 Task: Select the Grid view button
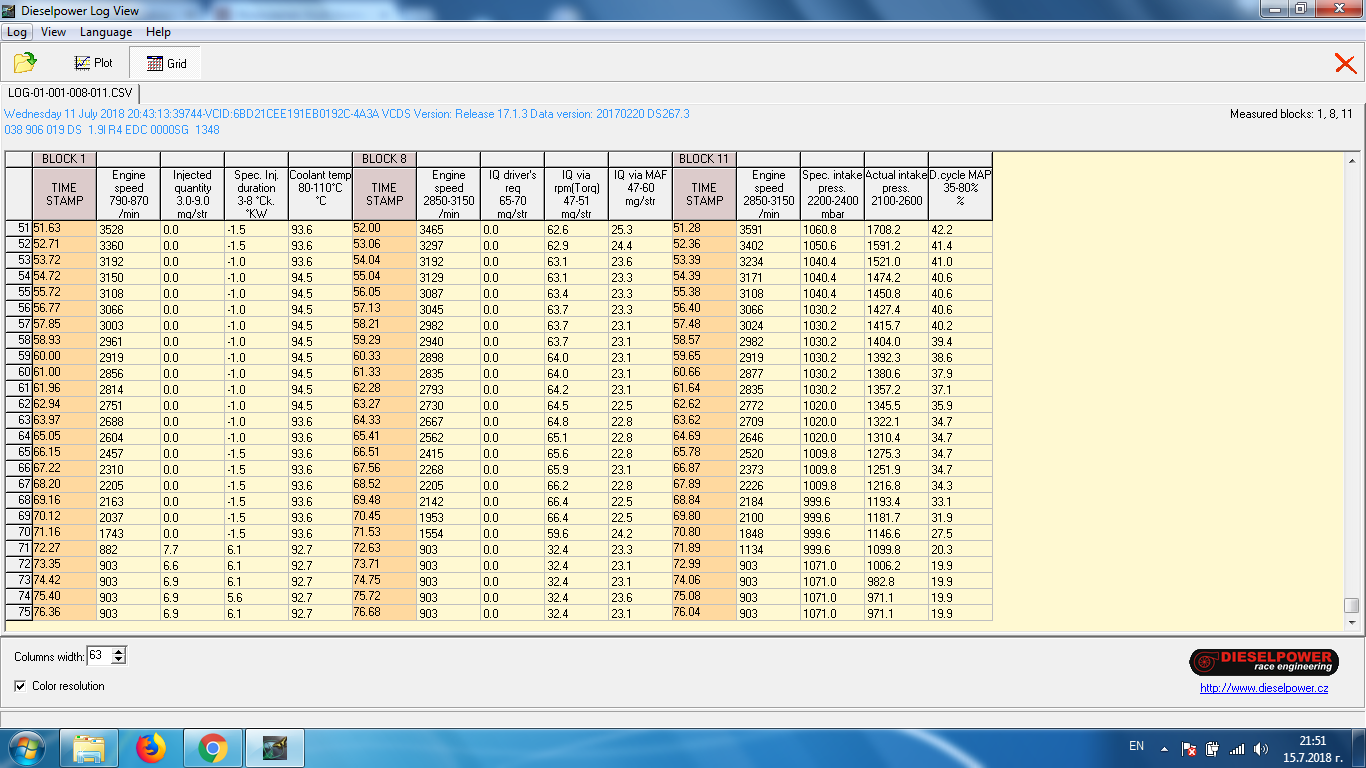click(166, 63)
